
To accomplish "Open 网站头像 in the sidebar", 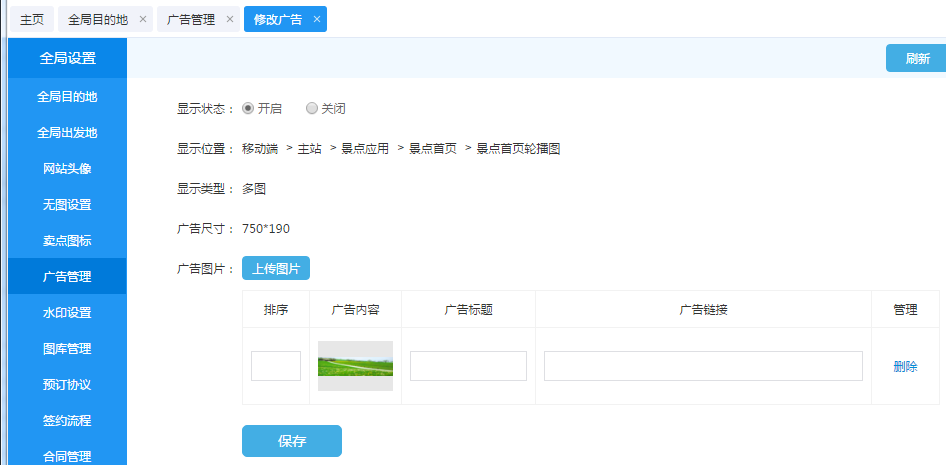I will click(67, 168).
